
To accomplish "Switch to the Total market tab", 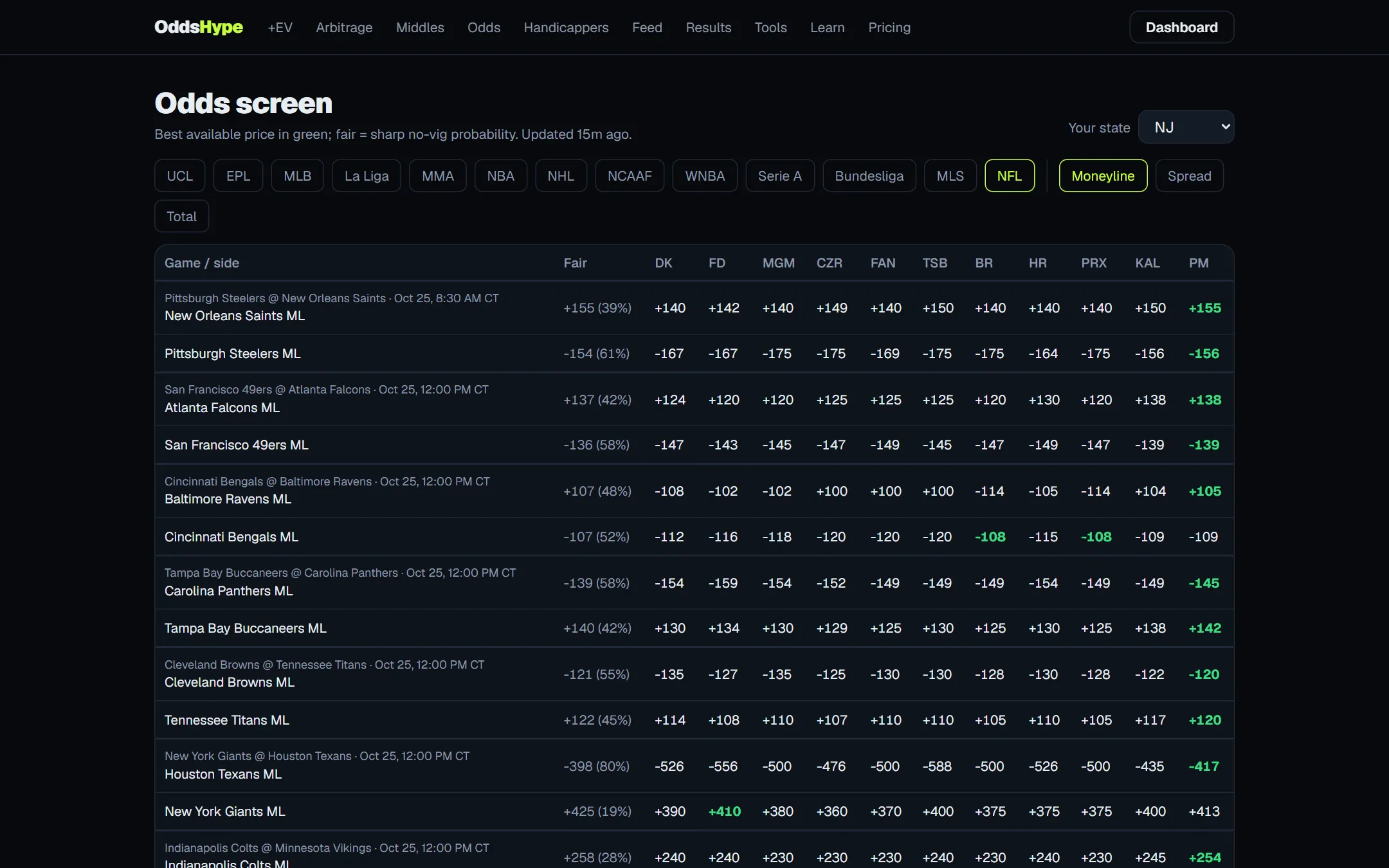I will coord(181,216).
